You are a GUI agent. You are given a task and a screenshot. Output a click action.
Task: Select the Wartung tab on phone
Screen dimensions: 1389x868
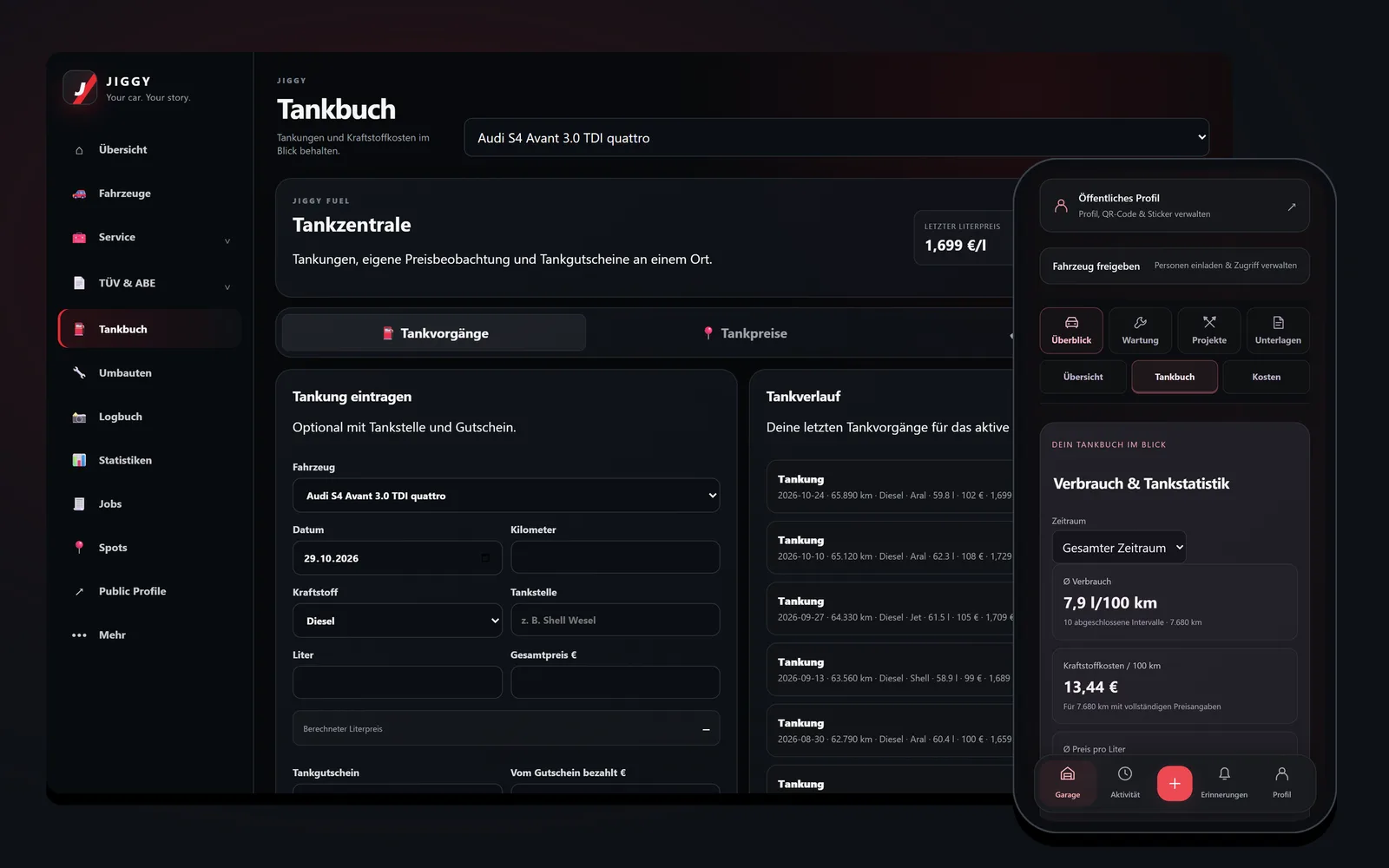click(1140, 331)
